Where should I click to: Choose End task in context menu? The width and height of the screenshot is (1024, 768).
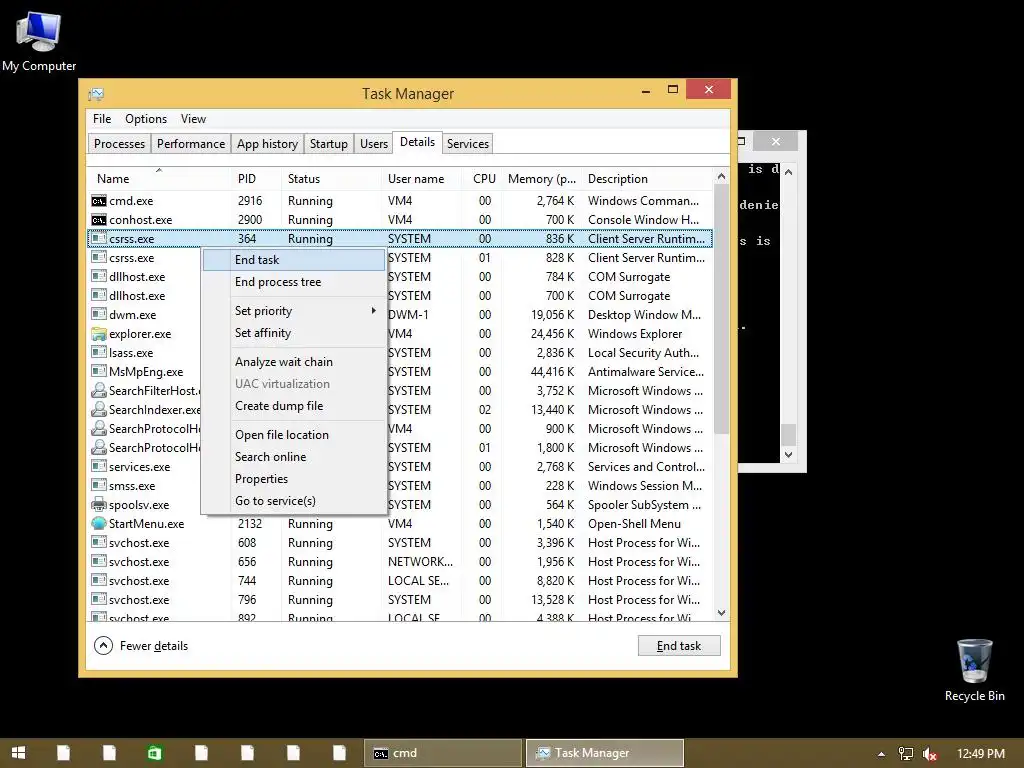coord(294,260)
